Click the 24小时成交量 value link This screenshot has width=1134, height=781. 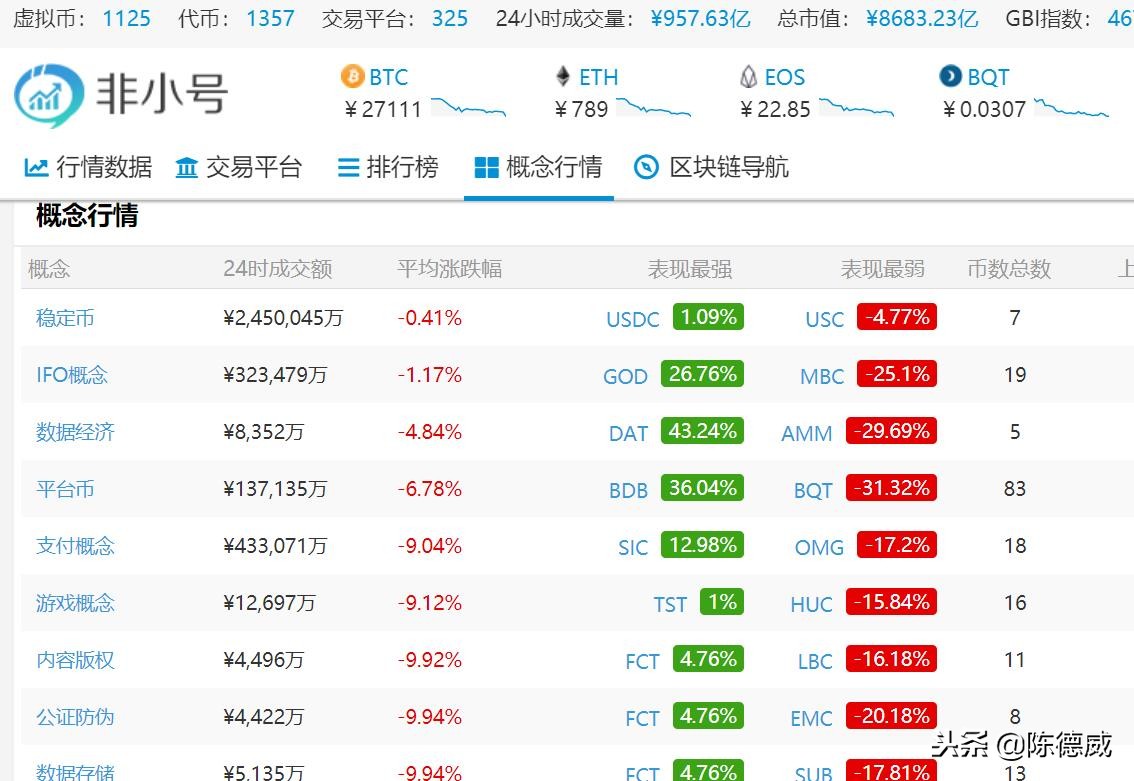point(700,18)
